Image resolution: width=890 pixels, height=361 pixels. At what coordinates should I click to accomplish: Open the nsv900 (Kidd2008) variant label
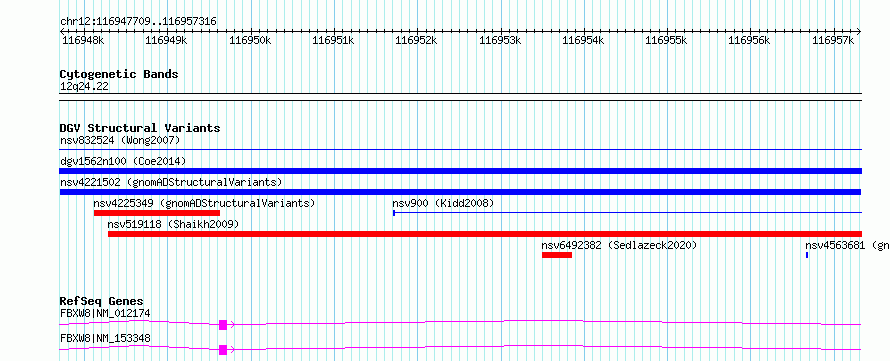click(x=443, y=203)
